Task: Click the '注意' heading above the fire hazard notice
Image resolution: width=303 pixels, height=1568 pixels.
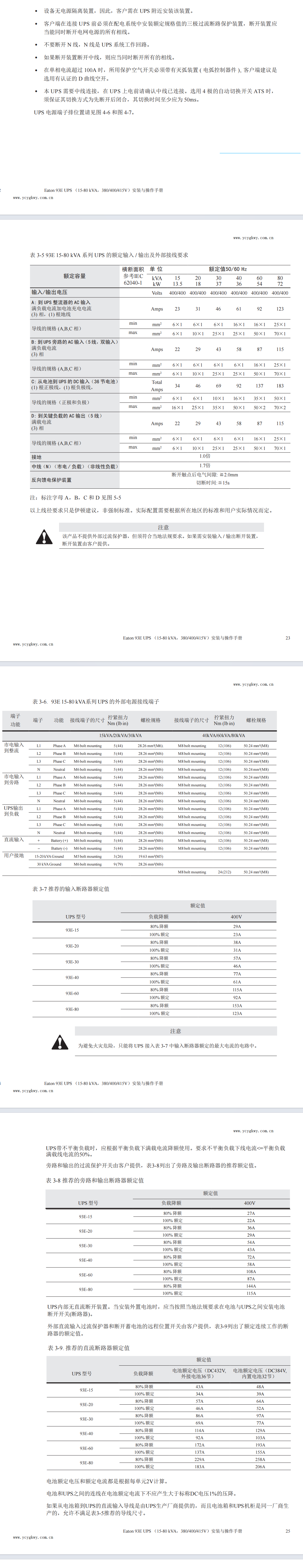Action: (x=175, y=1031)
